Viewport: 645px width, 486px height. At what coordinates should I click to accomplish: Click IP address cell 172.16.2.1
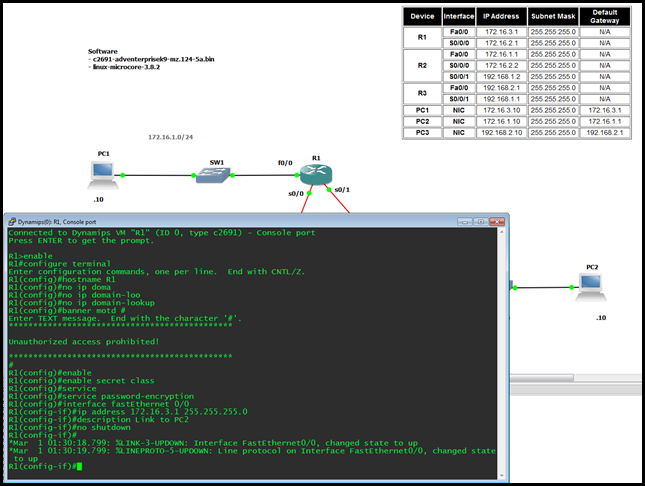[x=501, y=43]
